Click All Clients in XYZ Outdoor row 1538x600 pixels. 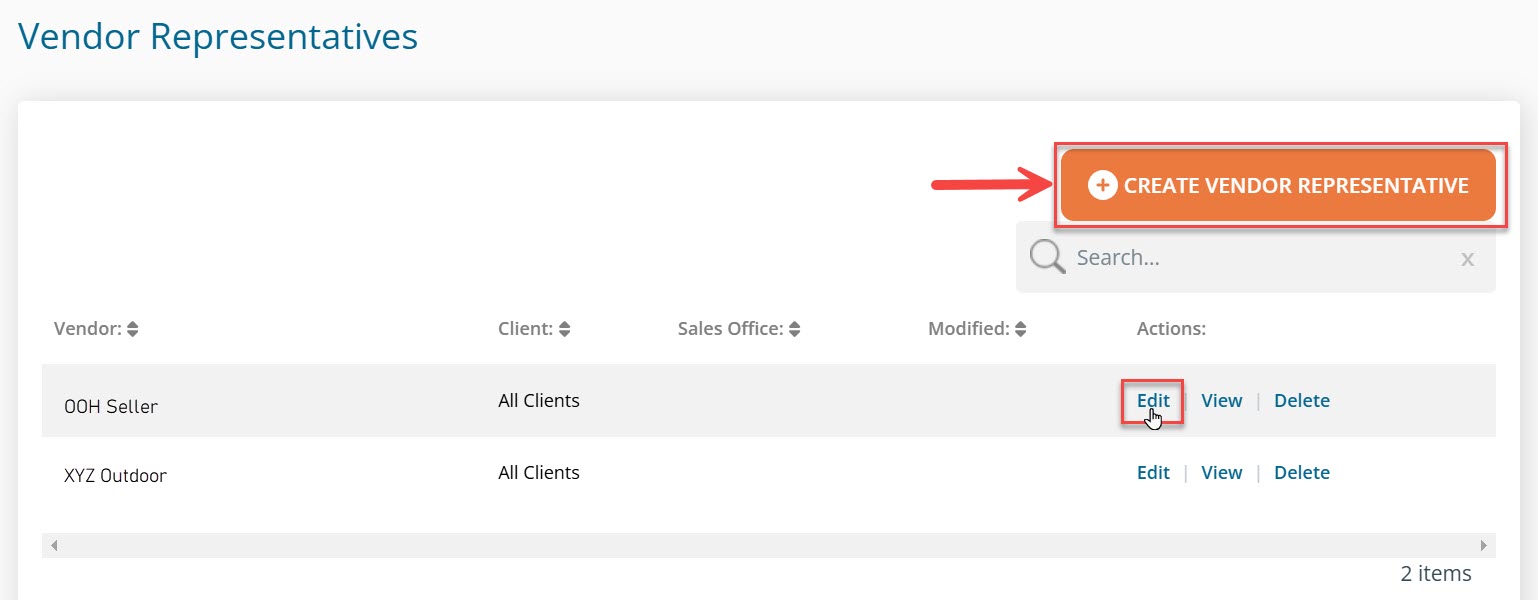pos(539,472)
